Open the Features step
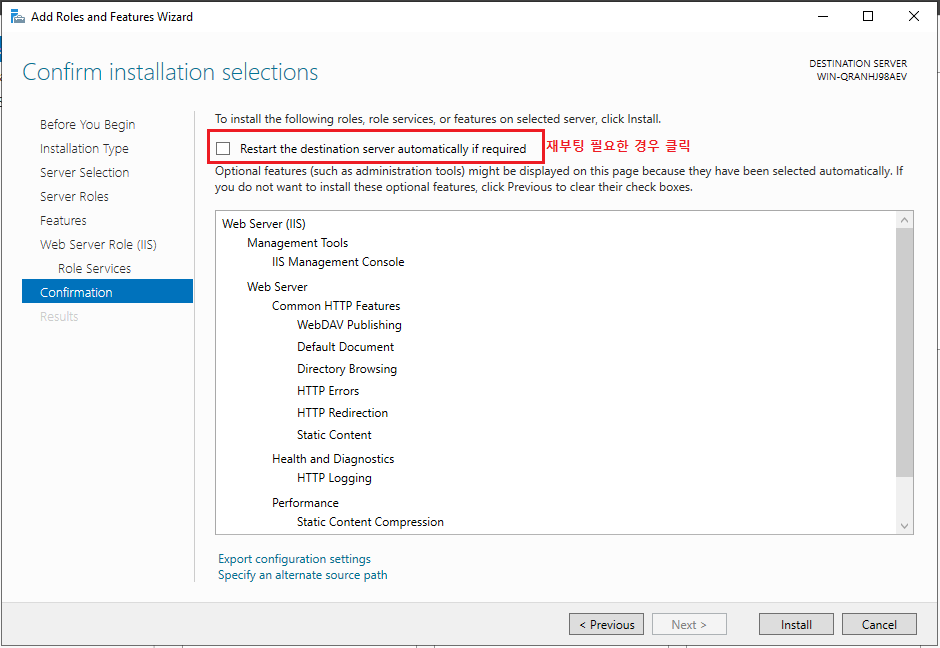 63,221
